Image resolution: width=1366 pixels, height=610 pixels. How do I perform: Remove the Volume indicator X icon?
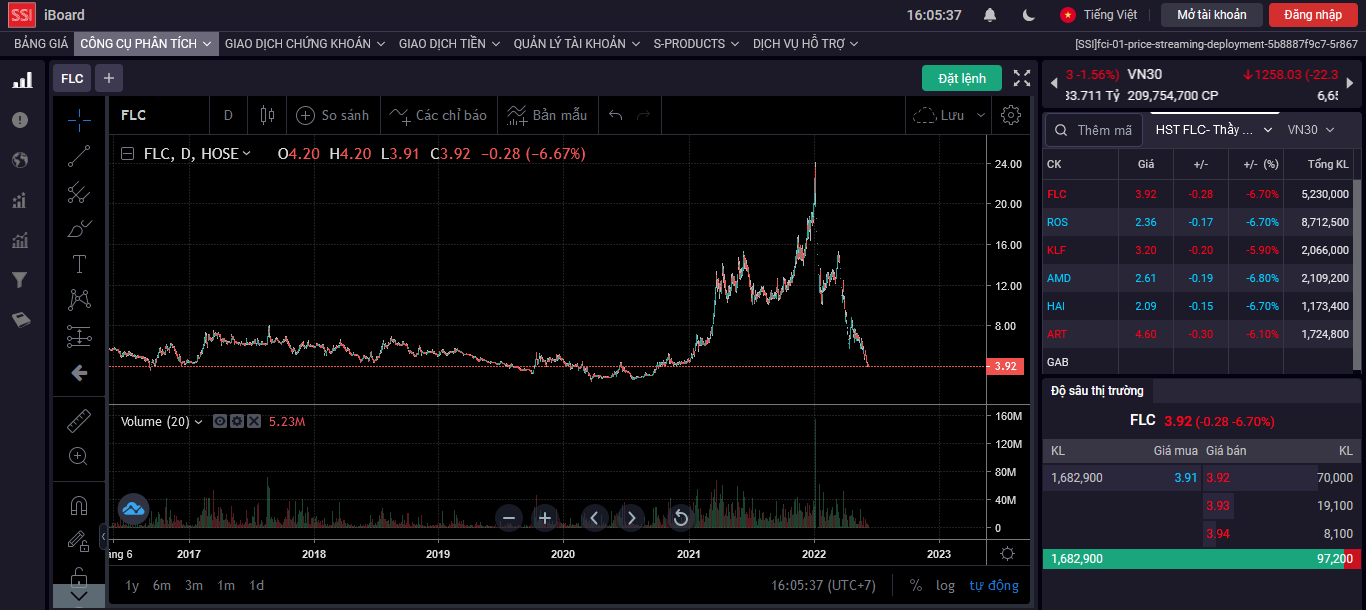point(253,422)
